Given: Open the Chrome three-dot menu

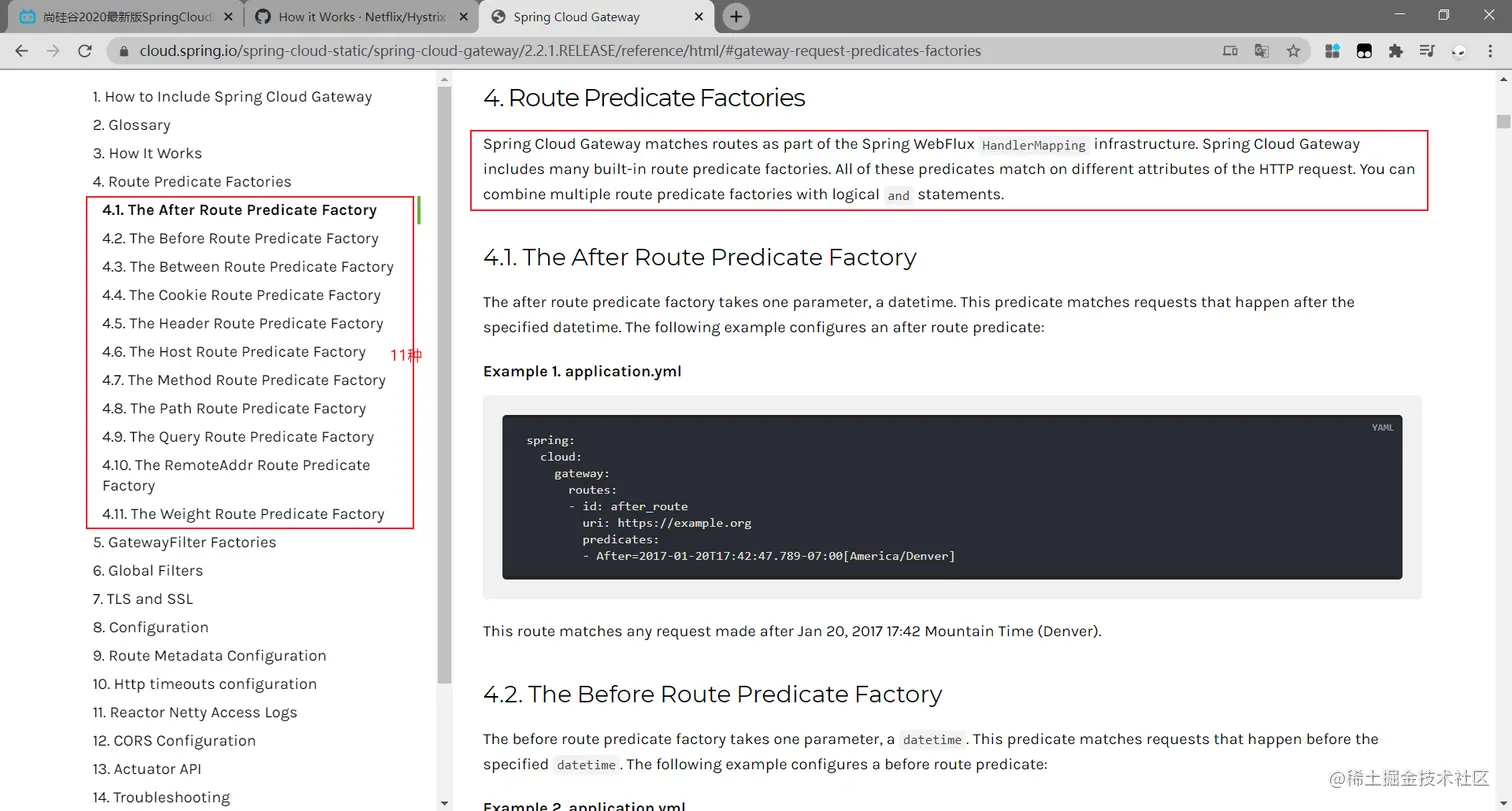Looking at the screenshot, I should click(x=1491, y=51).
